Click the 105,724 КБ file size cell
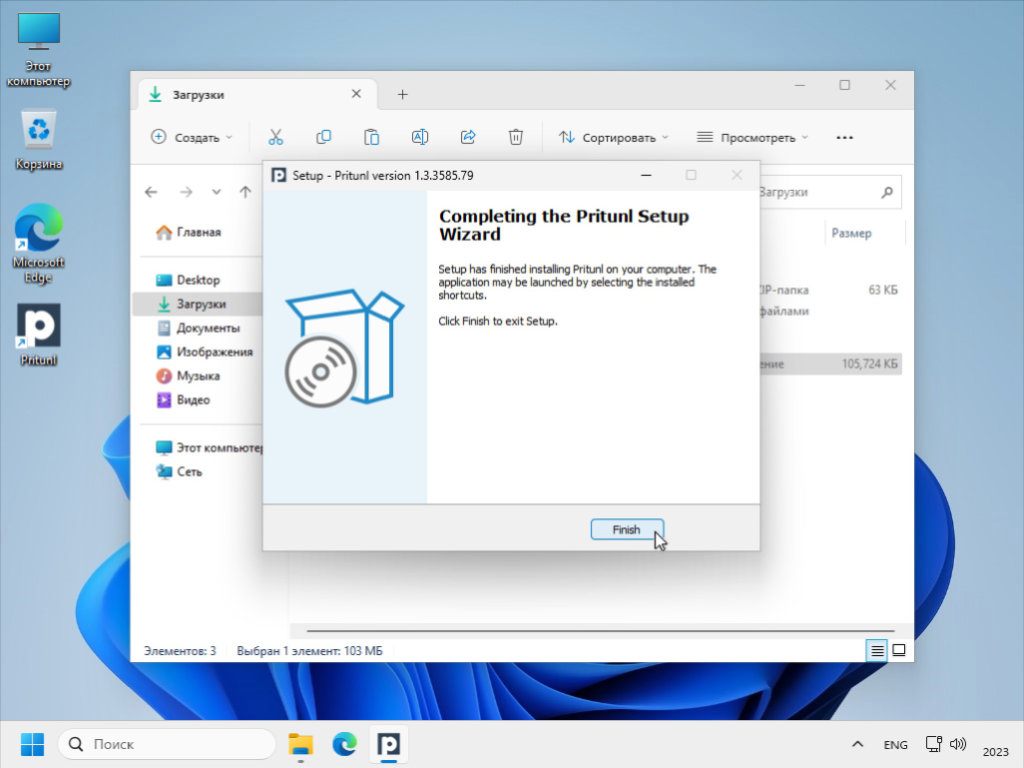The height and width of the screenshot is (768, 1024). [x=869, y=364]
